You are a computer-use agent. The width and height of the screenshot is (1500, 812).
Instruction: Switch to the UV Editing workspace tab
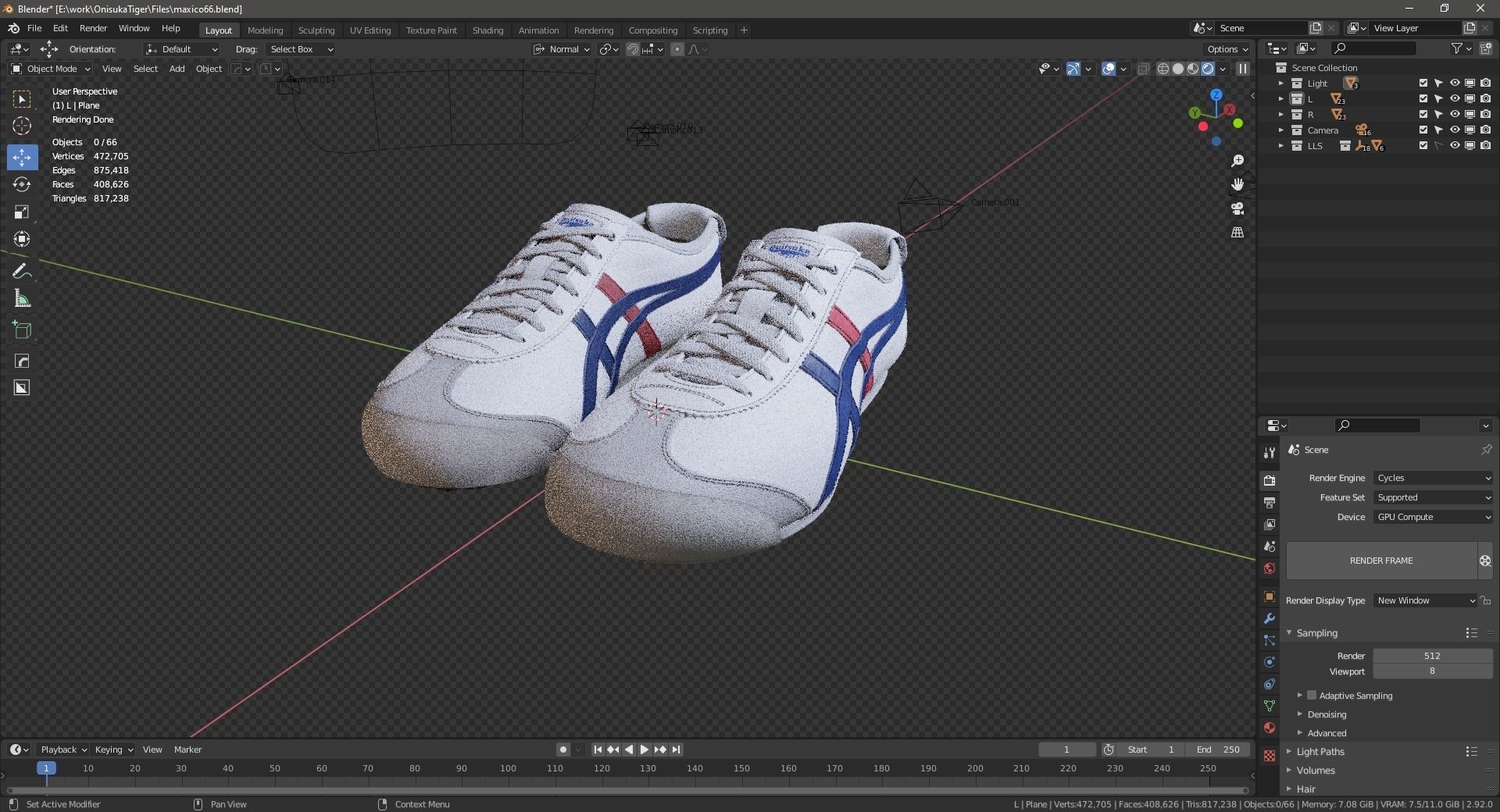pyautogui.click(x=370, y=30)
